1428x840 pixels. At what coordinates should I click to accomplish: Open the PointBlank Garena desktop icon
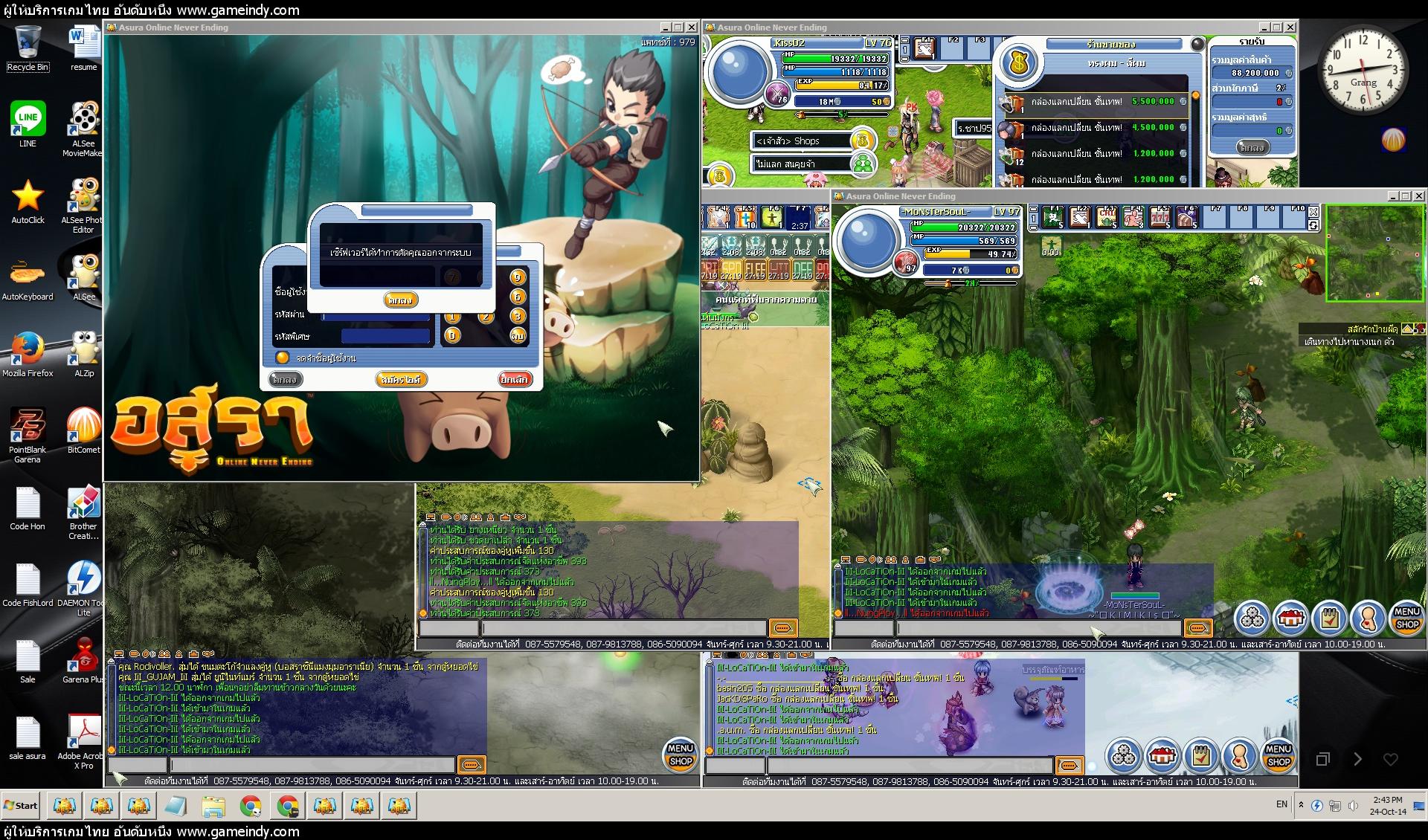pyautogui.click(x=28, y=436)
